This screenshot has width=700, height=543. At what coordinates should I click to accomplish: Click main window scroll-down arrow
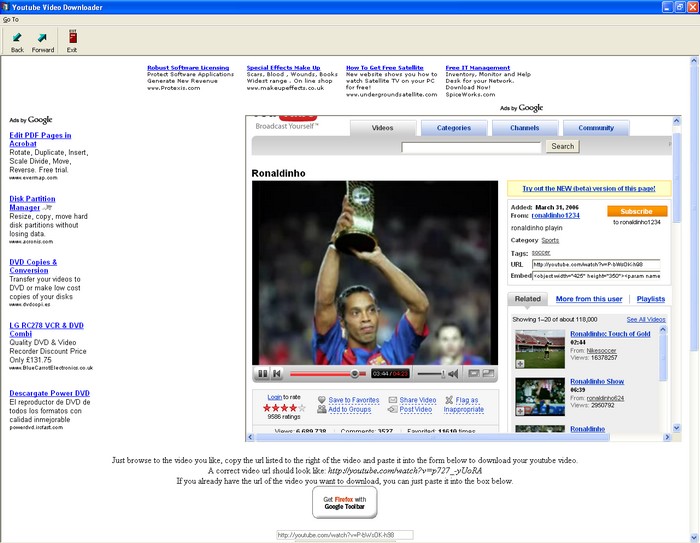point(694,537)
